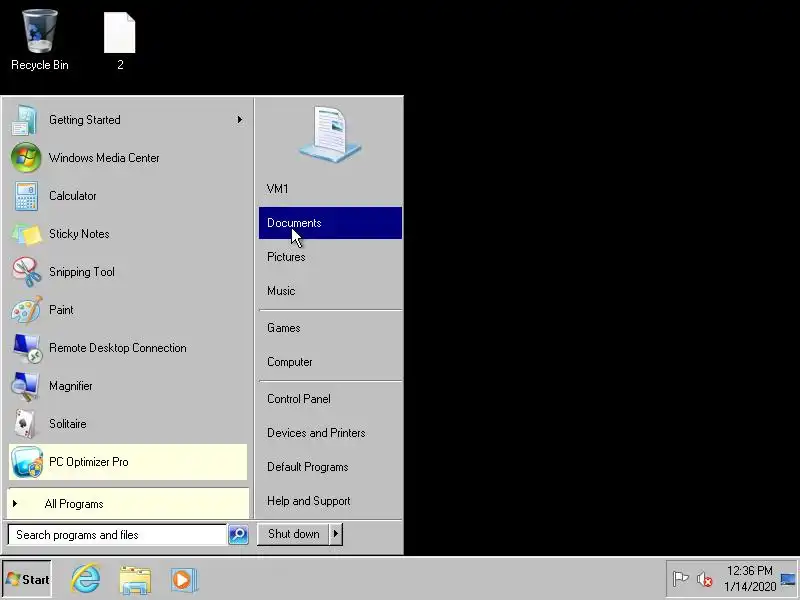Open the Action Center flag icon
The height and width of the screenshot is (600, 800).
point(680,579)
